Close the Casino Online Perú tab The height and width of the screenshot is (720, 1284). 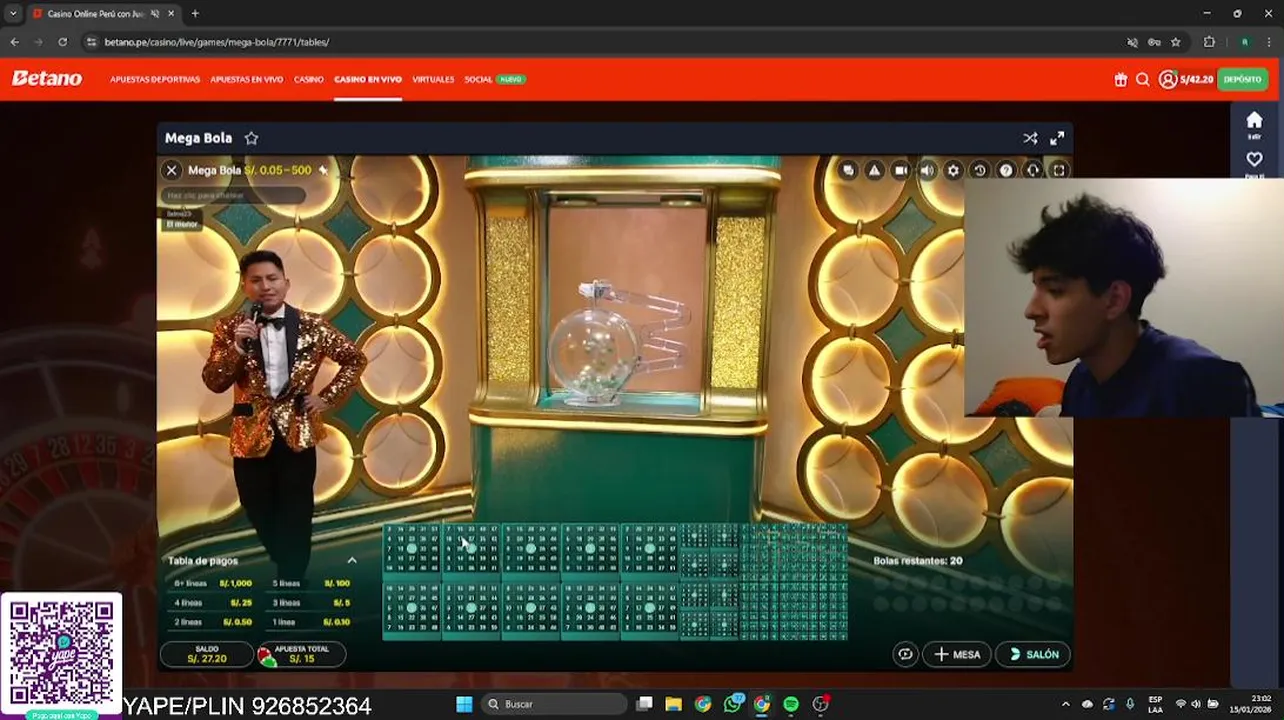(171, 14)
